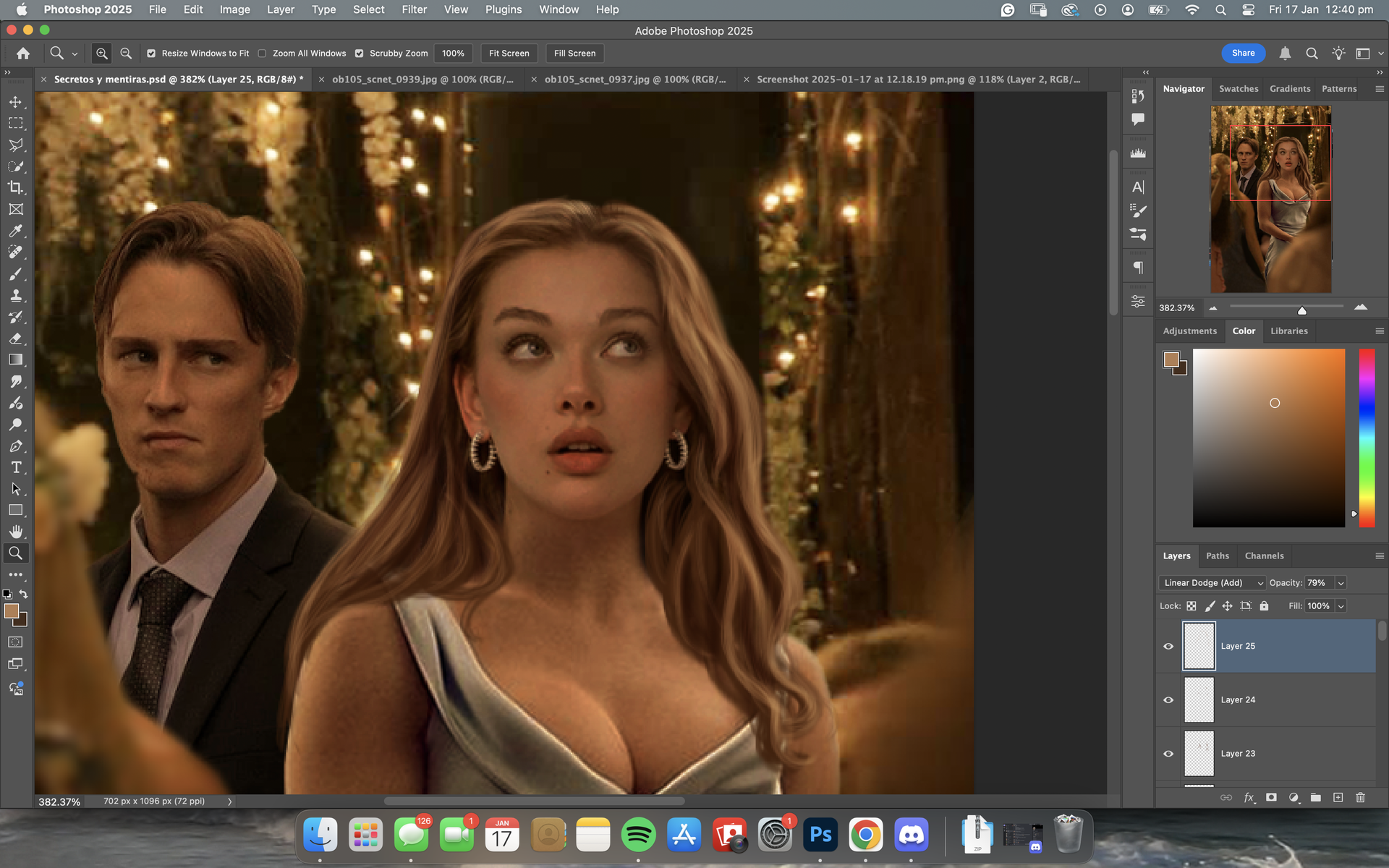
Task: Select the Horizontal Type tool
Action: click(x=15, y=467)
